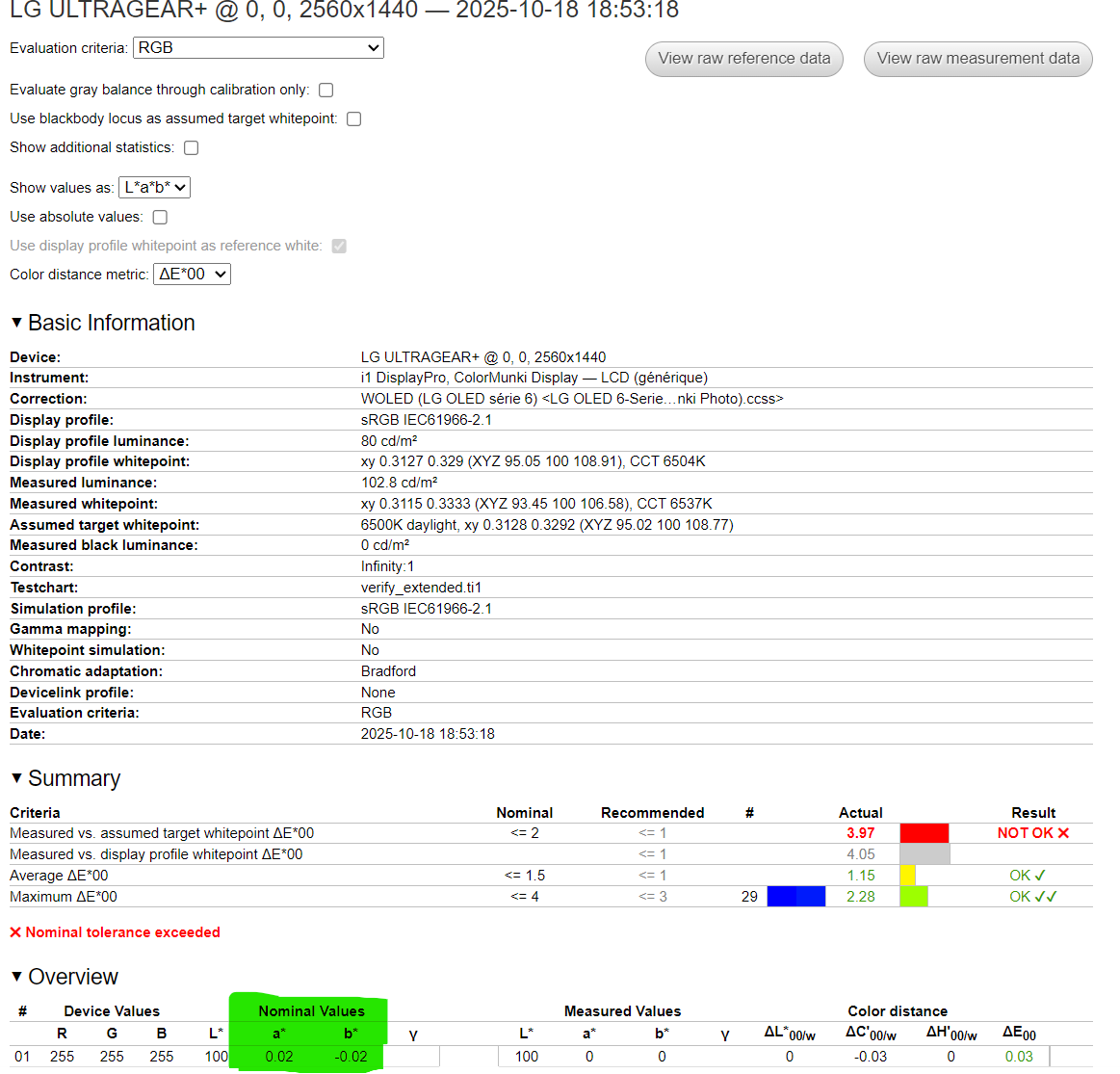Screen dimensions: 1120x1074
Task: Click double check mark for Maximum ΔE*00
Action: 1046,897
